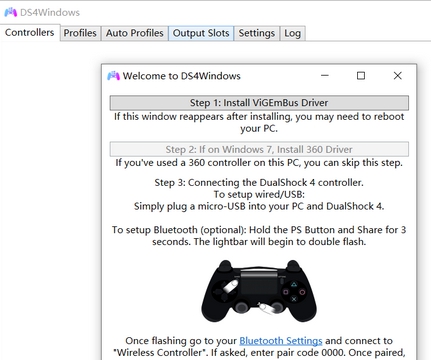Minimize the Welcome to DS4Windows dialog
This screenshot has height=360, width=431.
[325, 76]
